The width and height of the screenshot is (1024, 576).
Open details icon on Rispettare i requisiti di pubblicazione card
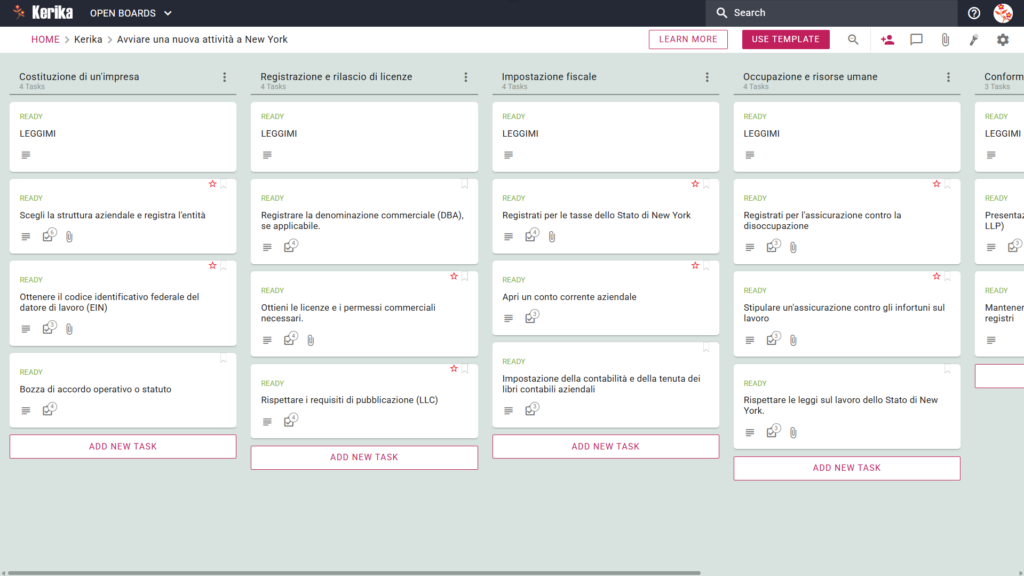[267, 422]
